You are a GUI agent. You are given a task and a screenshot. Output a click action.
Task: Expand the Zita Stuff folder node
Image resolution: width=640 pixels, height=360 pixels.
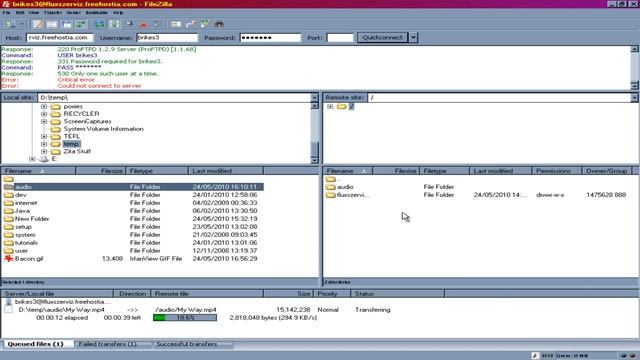pyautogui.click(x=44, y=151)
